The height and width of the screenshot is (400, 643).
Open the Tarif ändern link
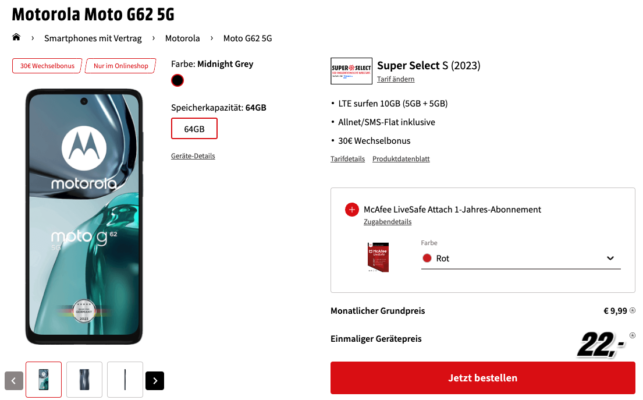[395, 79]
